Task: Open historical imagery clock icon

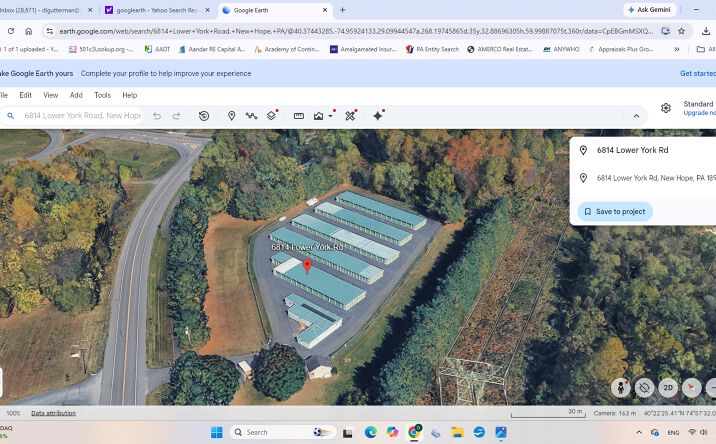Action: click(x=204, y=116)
